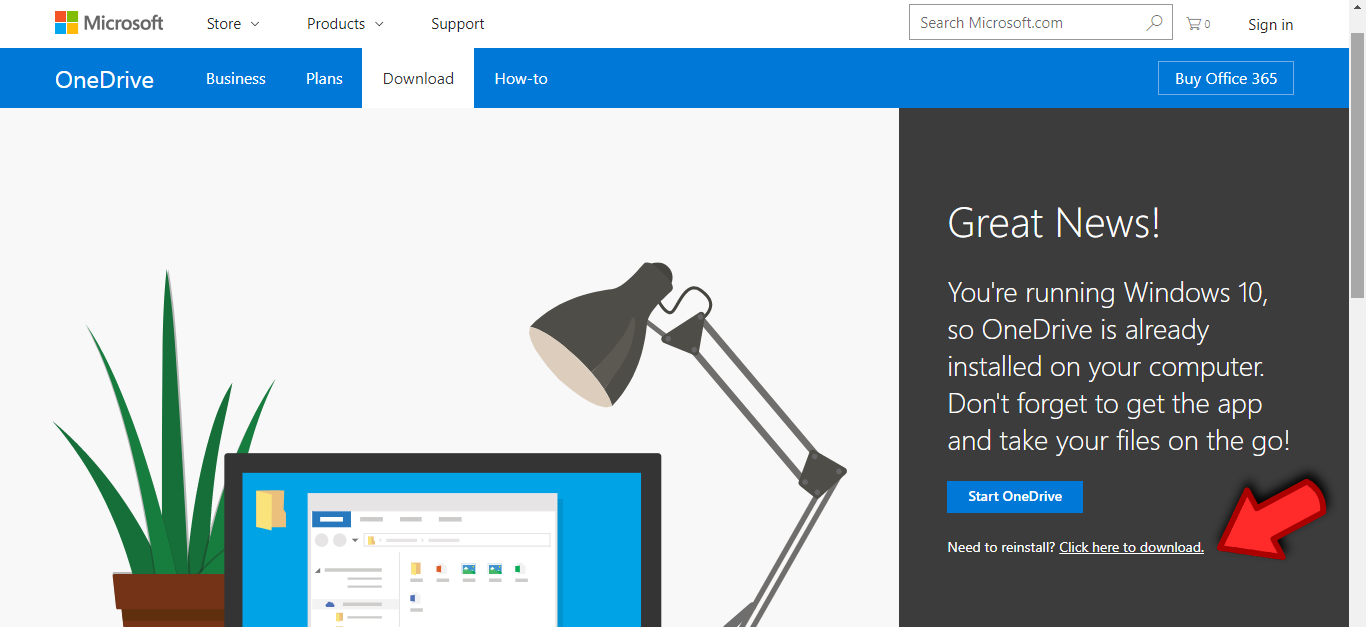Open the shopping cart icon
This screenshot has height=627, width=1366.
pyautogui.click(x=1198, y=24)
